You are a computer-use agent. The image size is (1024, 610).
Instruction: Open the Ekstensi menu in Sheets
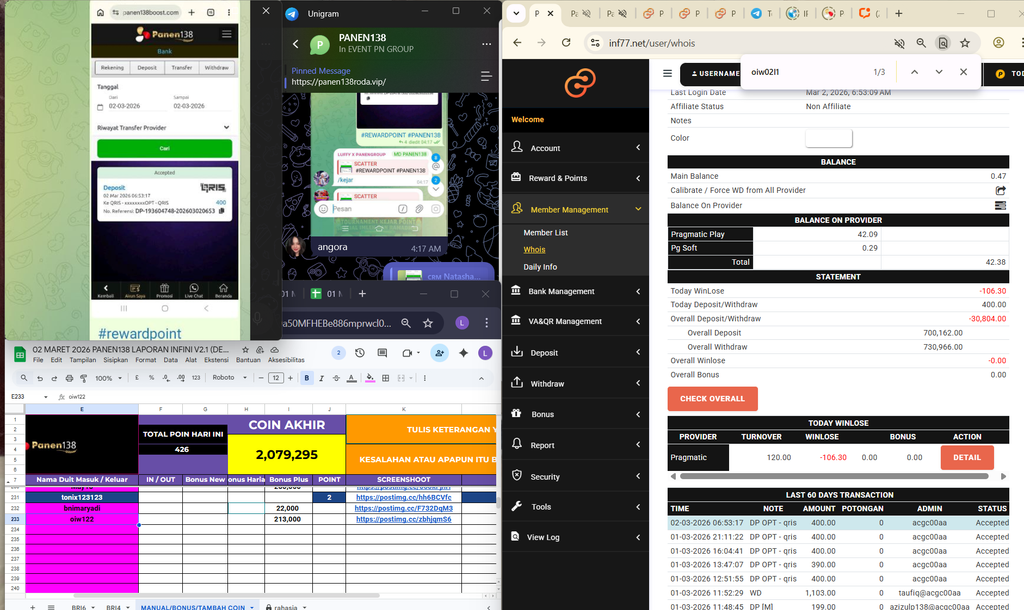[x=216, y=360]
